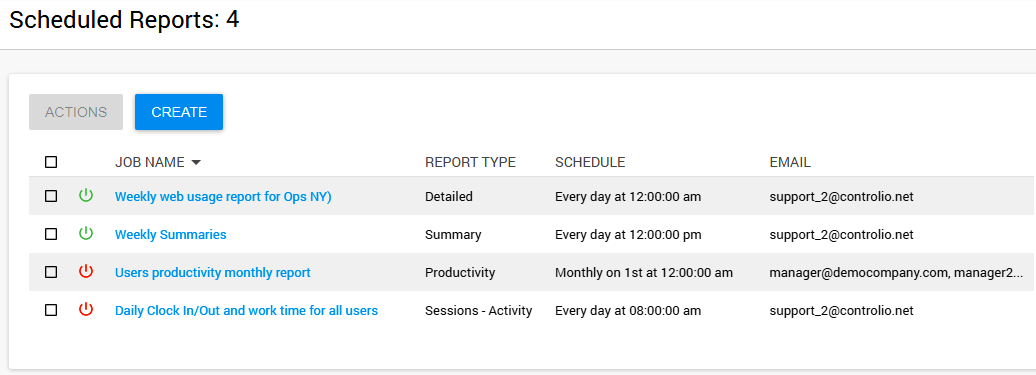Open Users productivity monthly report job
This screenshot has height=375, width=1036.
[x=213, y=273]
